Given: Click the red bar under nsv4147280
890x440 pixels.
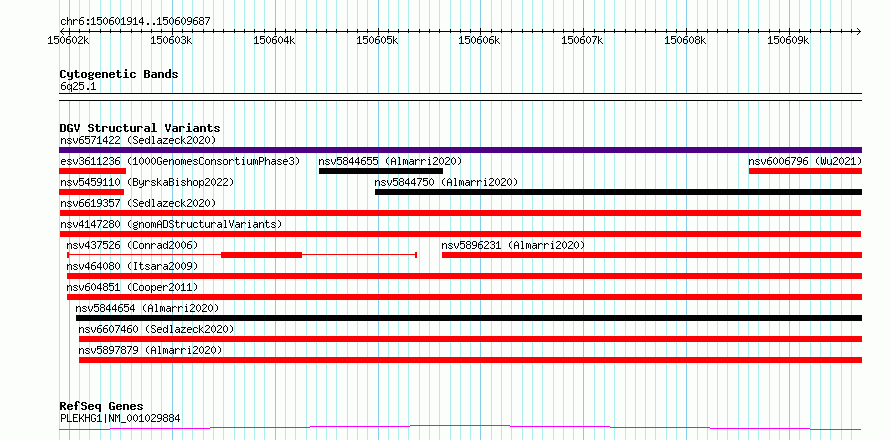Looking at the screenshot, I should (x=460, y=234).
